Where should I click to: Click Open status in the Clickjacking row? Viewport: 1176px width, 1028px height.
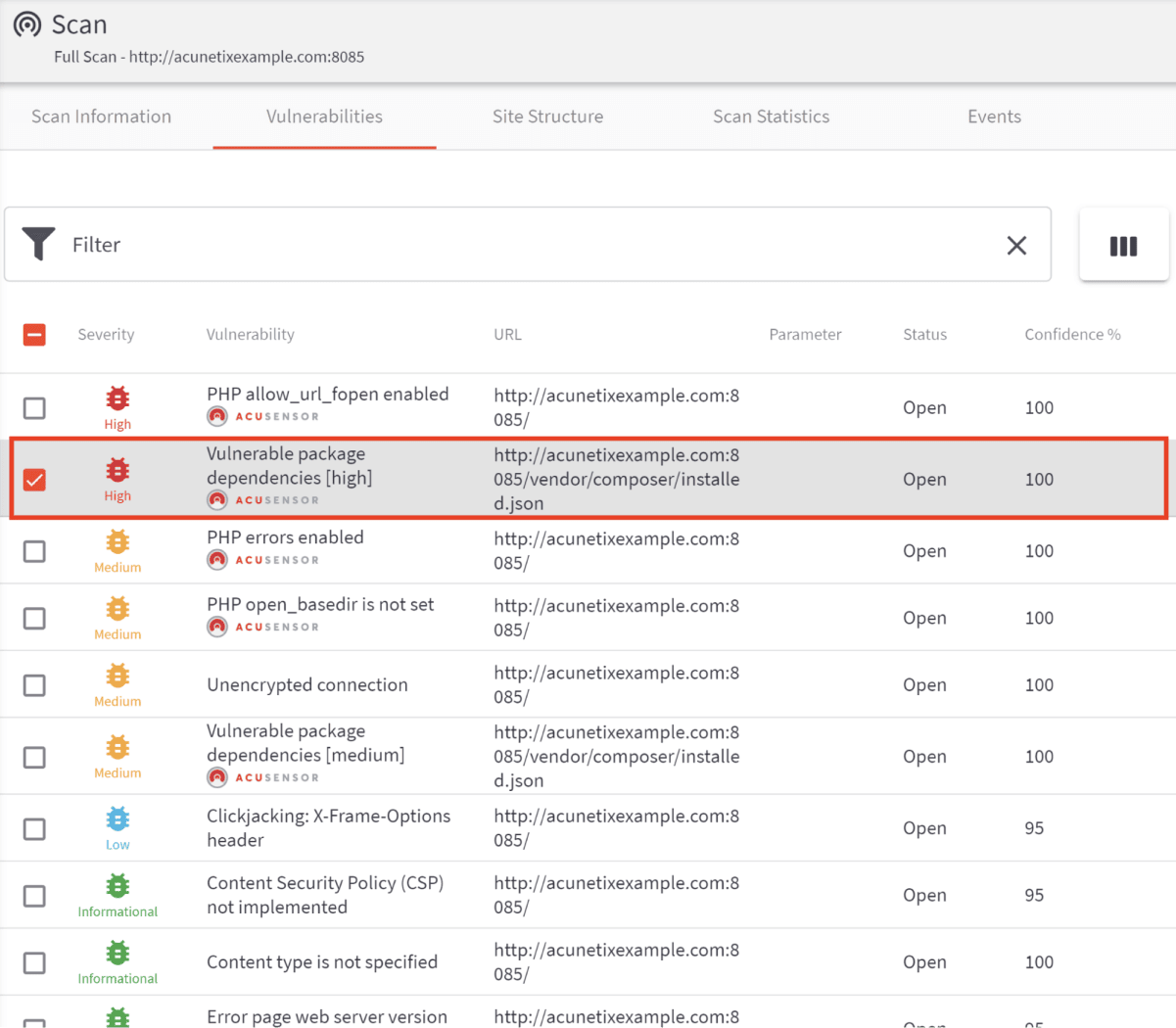tap(924, 828)
